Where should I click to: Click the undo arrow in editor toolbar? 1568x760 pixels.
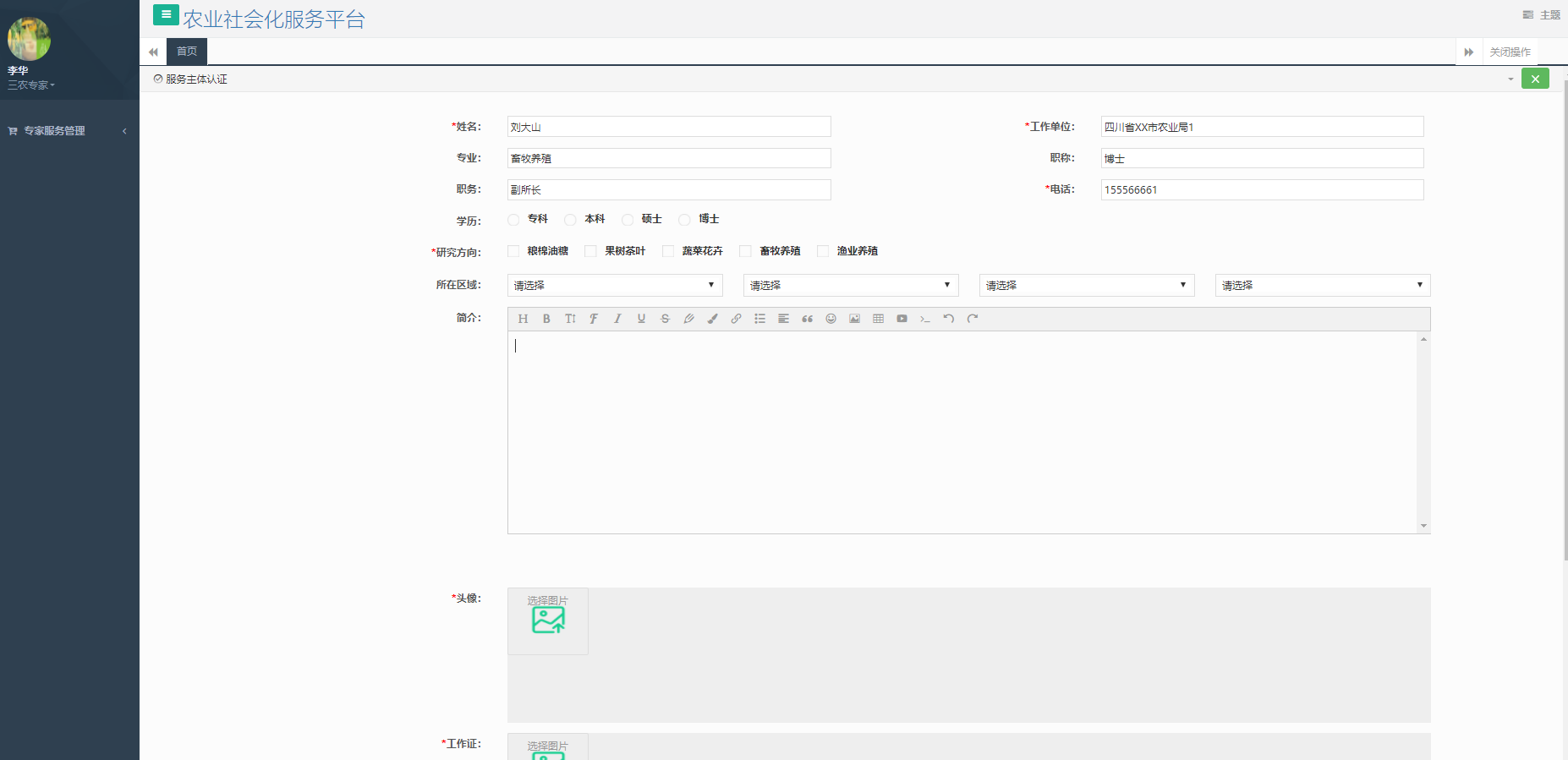pyautogui.click(x=949, y=319)
